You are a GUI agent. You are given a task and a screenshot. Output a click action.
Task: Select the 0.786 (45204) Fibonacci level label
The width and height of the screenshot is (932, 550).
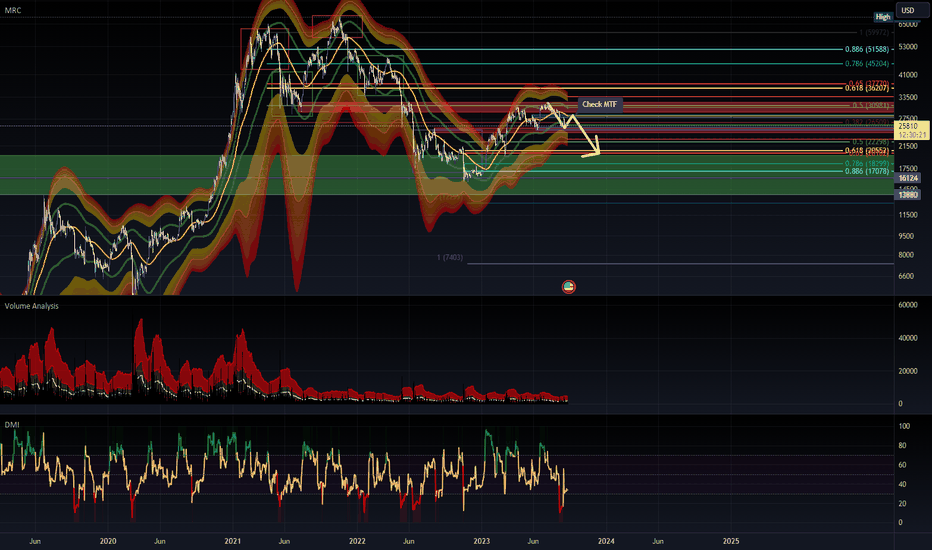tap(867, 64)
